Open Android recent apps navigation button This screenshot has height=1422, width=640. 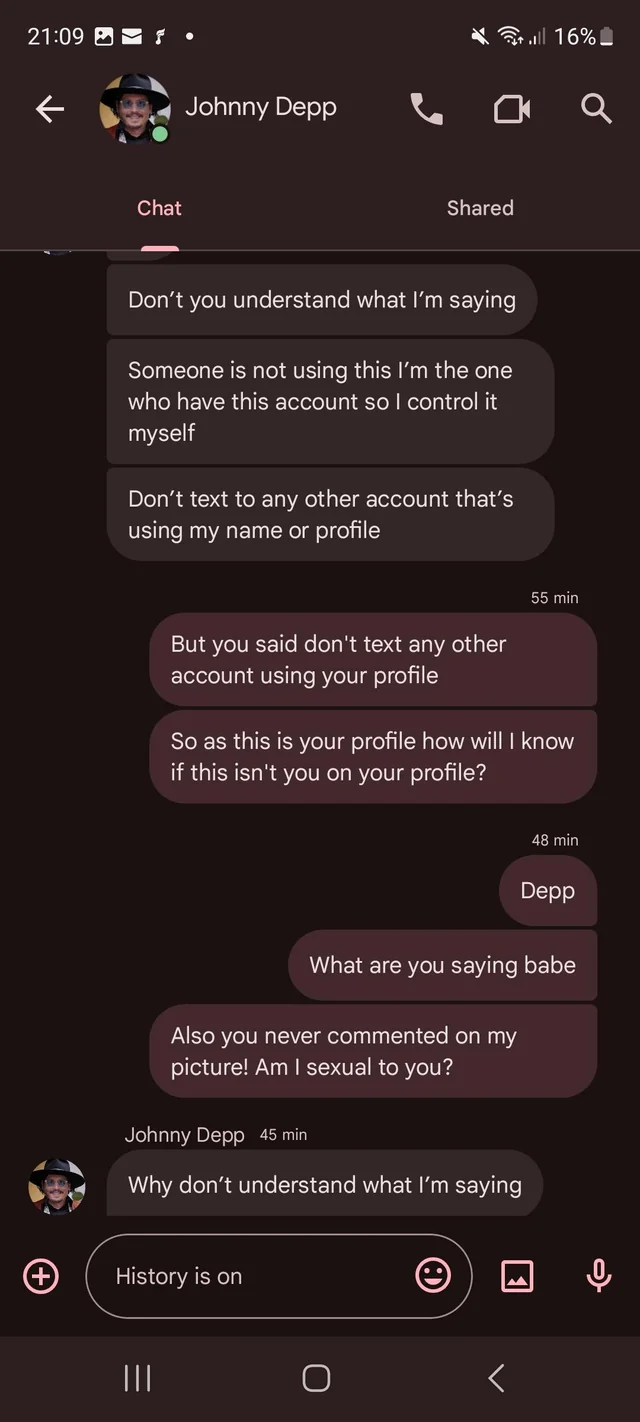[x=137, y=1378]
